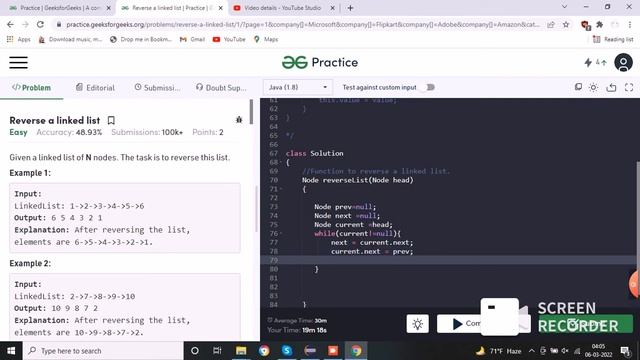Open Maps bookmark
This screenshot has width=640, height=360.
(x=266, y=39)
